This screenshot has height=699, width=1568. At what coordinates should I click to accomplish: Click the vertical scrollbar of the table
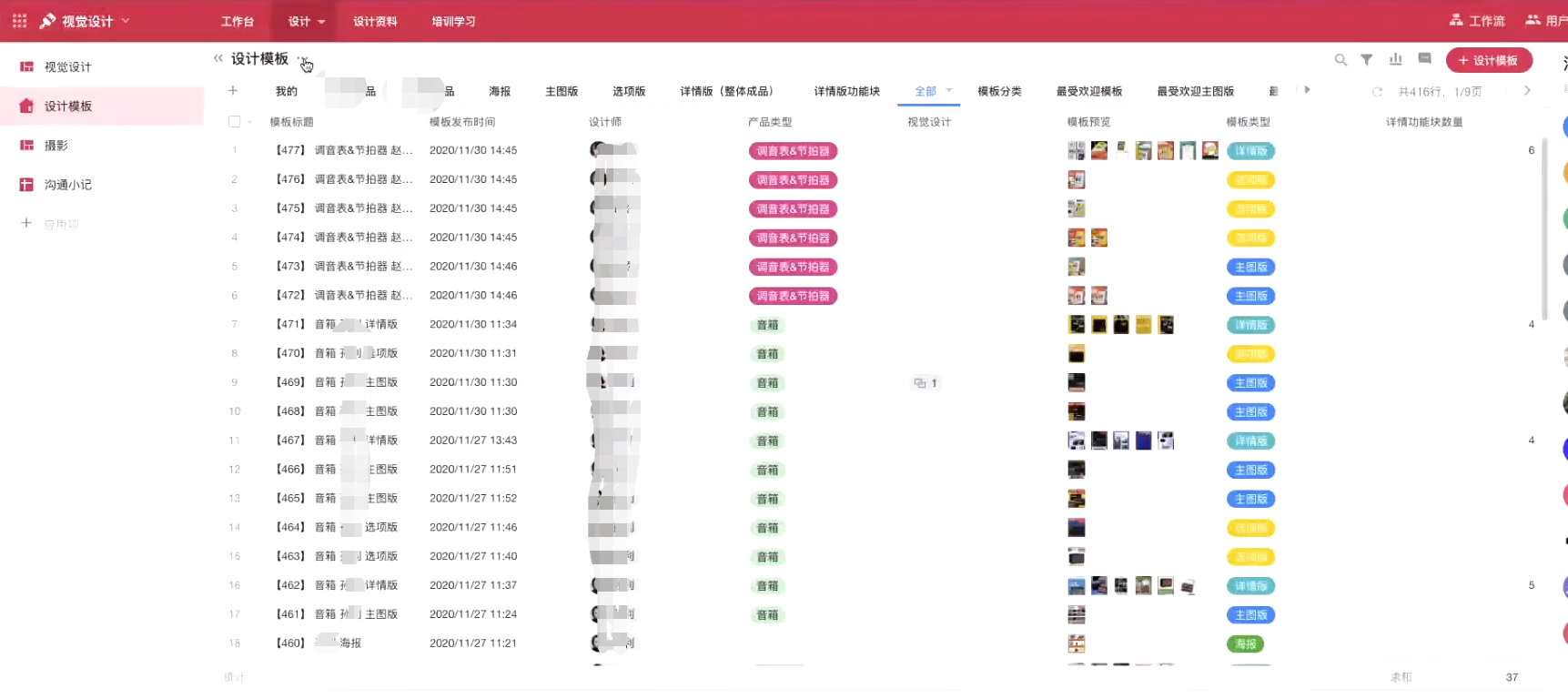1543,228
